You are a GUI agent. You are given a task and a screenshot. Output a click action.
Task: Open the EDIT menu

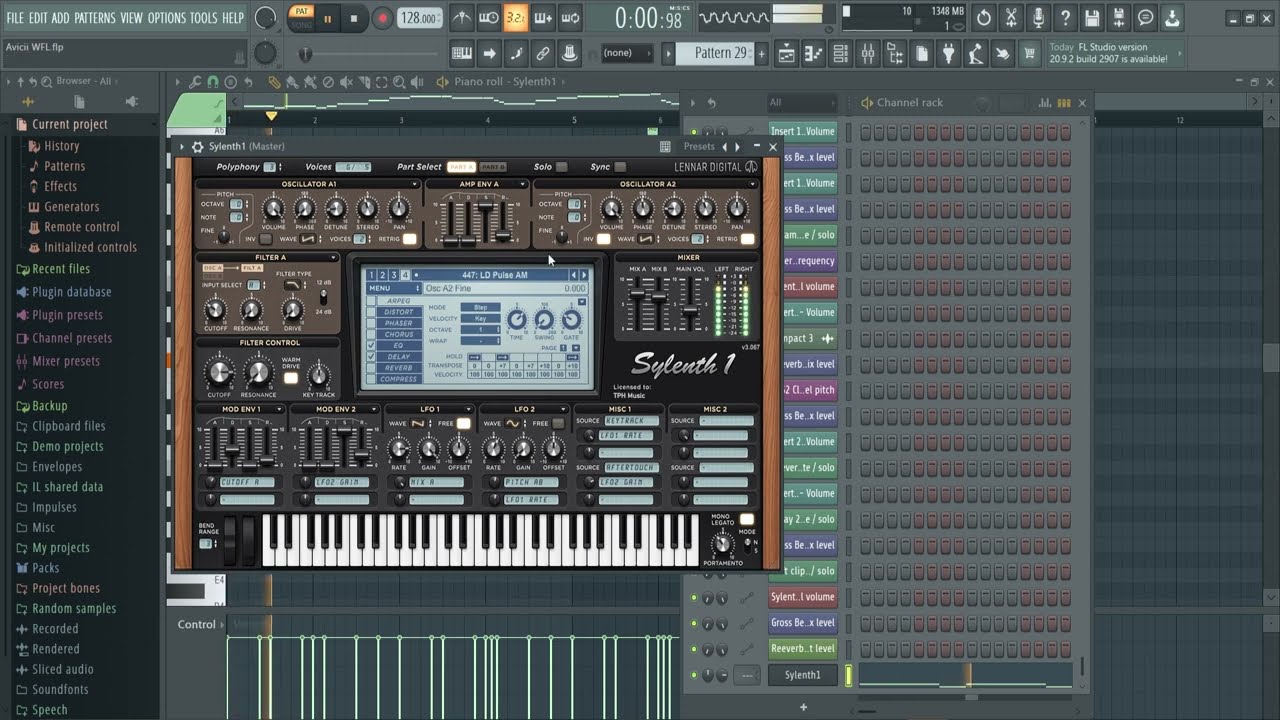(x=38, y=18)
